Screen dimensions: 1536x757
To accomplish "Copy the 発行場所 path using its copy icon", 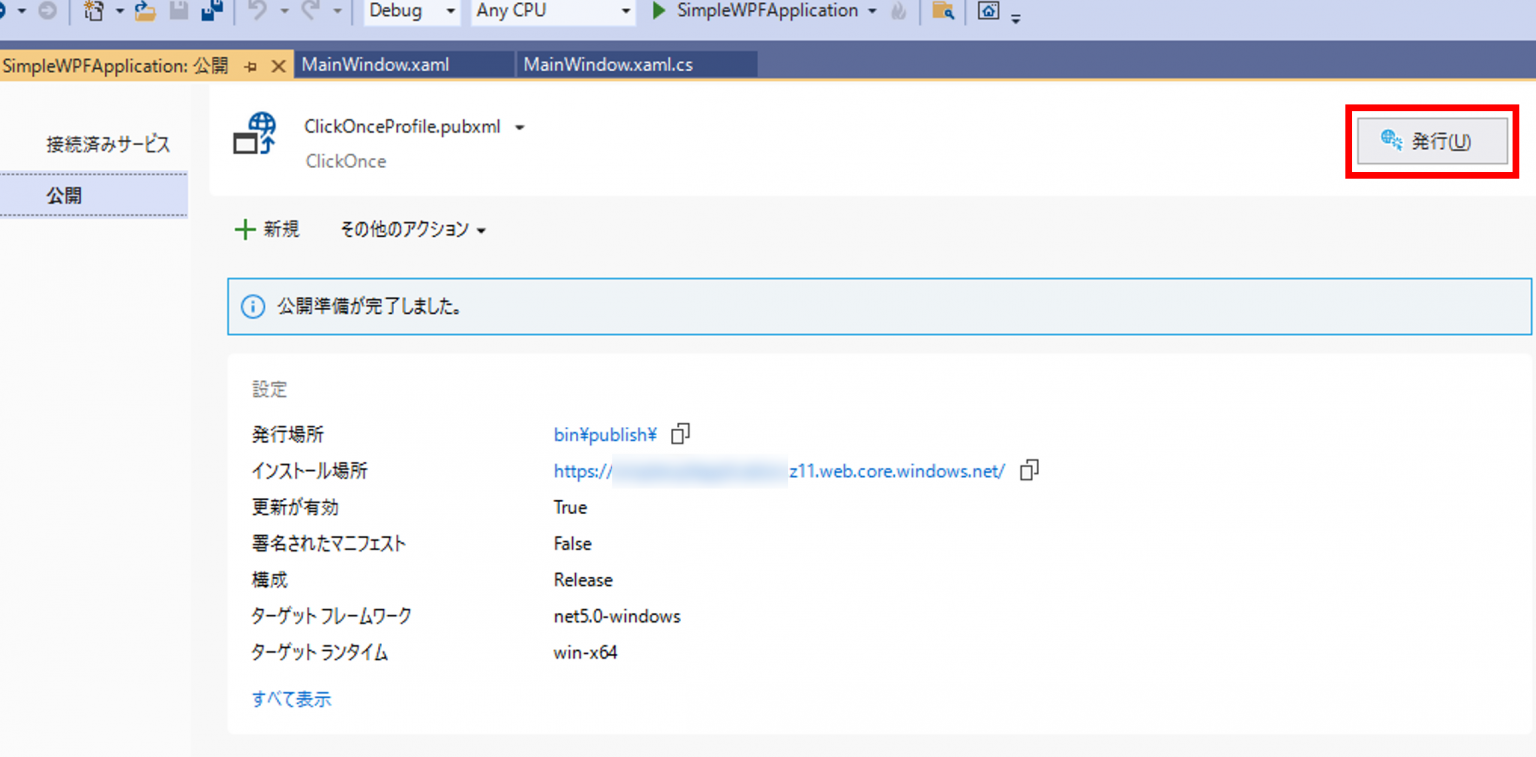I will tap(680, 433).
